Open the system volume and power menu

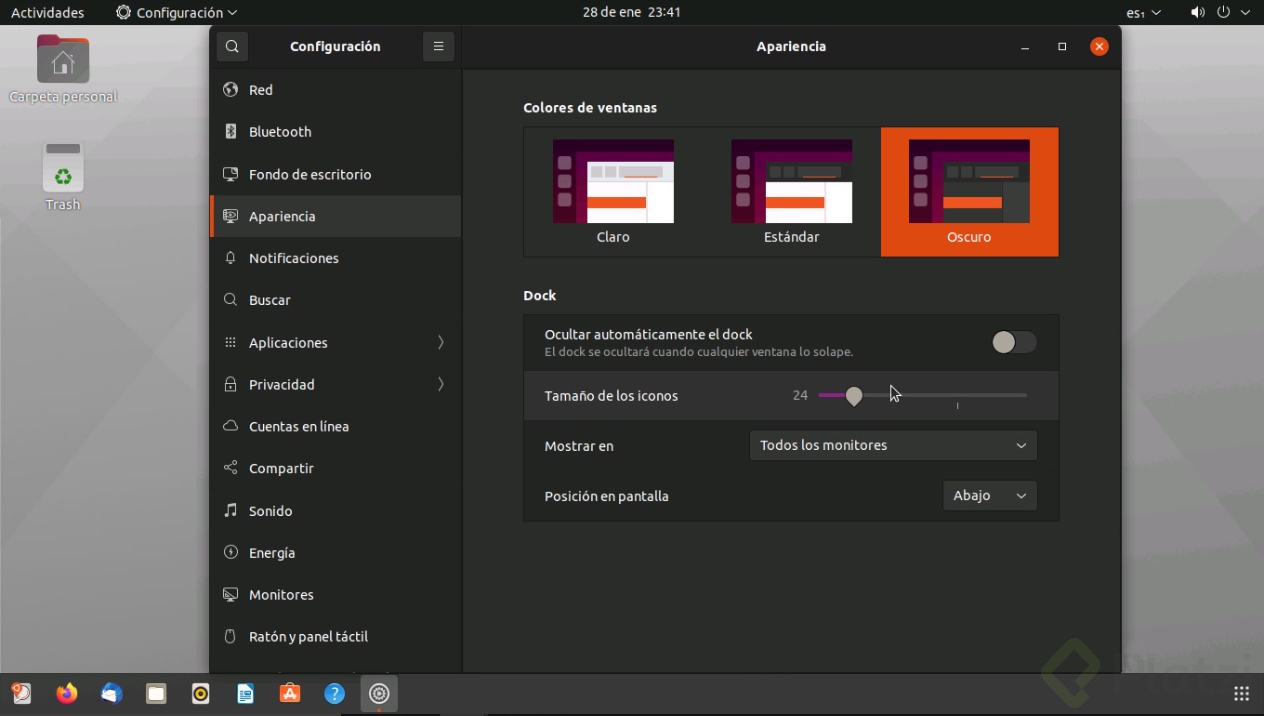point(1220,13)
